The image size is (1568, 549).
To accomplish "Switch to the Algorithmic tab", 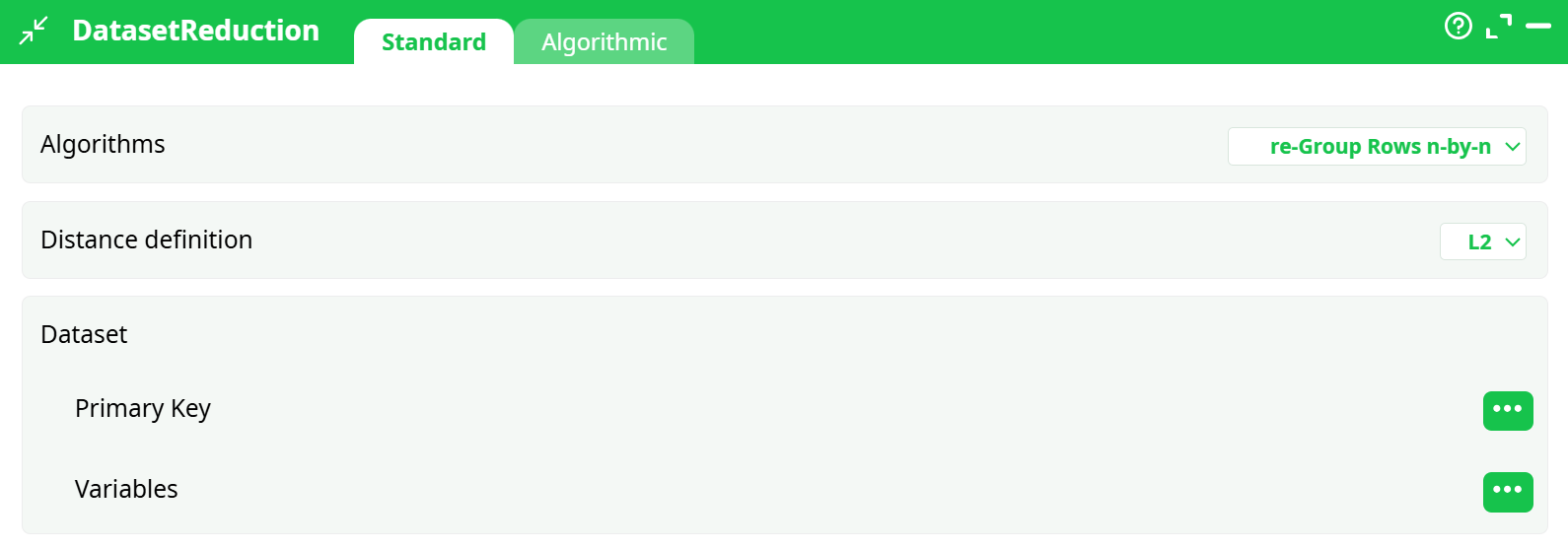I will pos(605,42).
